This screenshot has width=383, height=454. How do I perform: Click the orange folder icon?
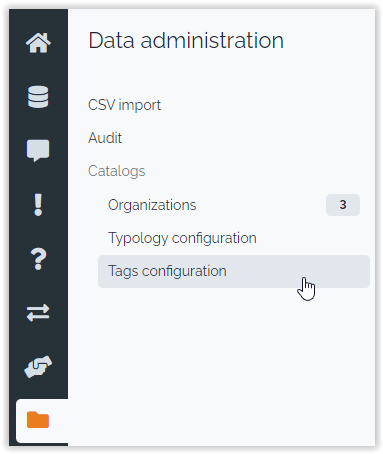(38, 420)
